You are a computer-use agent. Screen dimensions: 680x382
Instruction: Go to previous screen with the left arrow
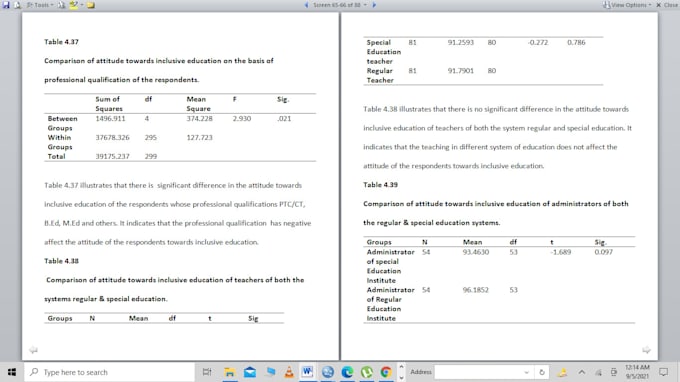pos(306,5)
